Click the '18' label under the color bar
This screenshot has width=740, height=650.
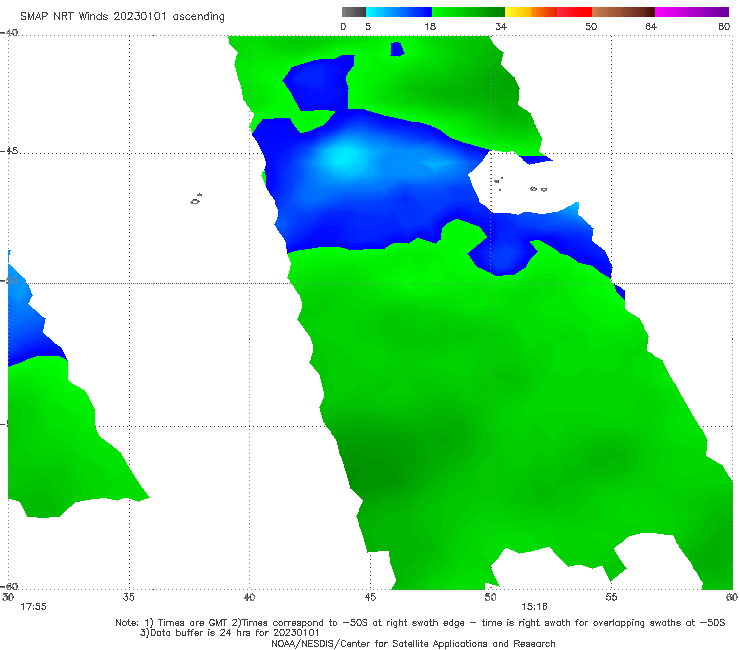[430, 27]
